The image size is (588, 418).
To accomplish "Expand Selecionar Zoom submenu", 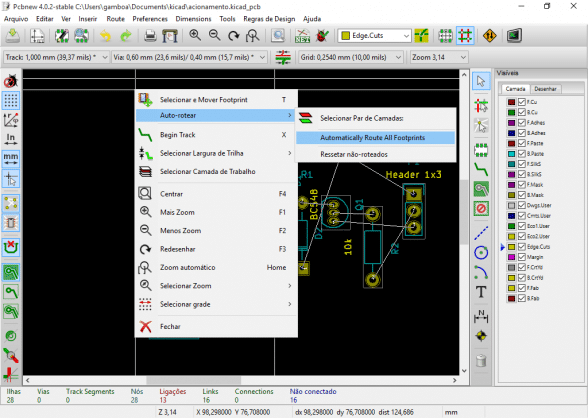I will coord(216,286).
